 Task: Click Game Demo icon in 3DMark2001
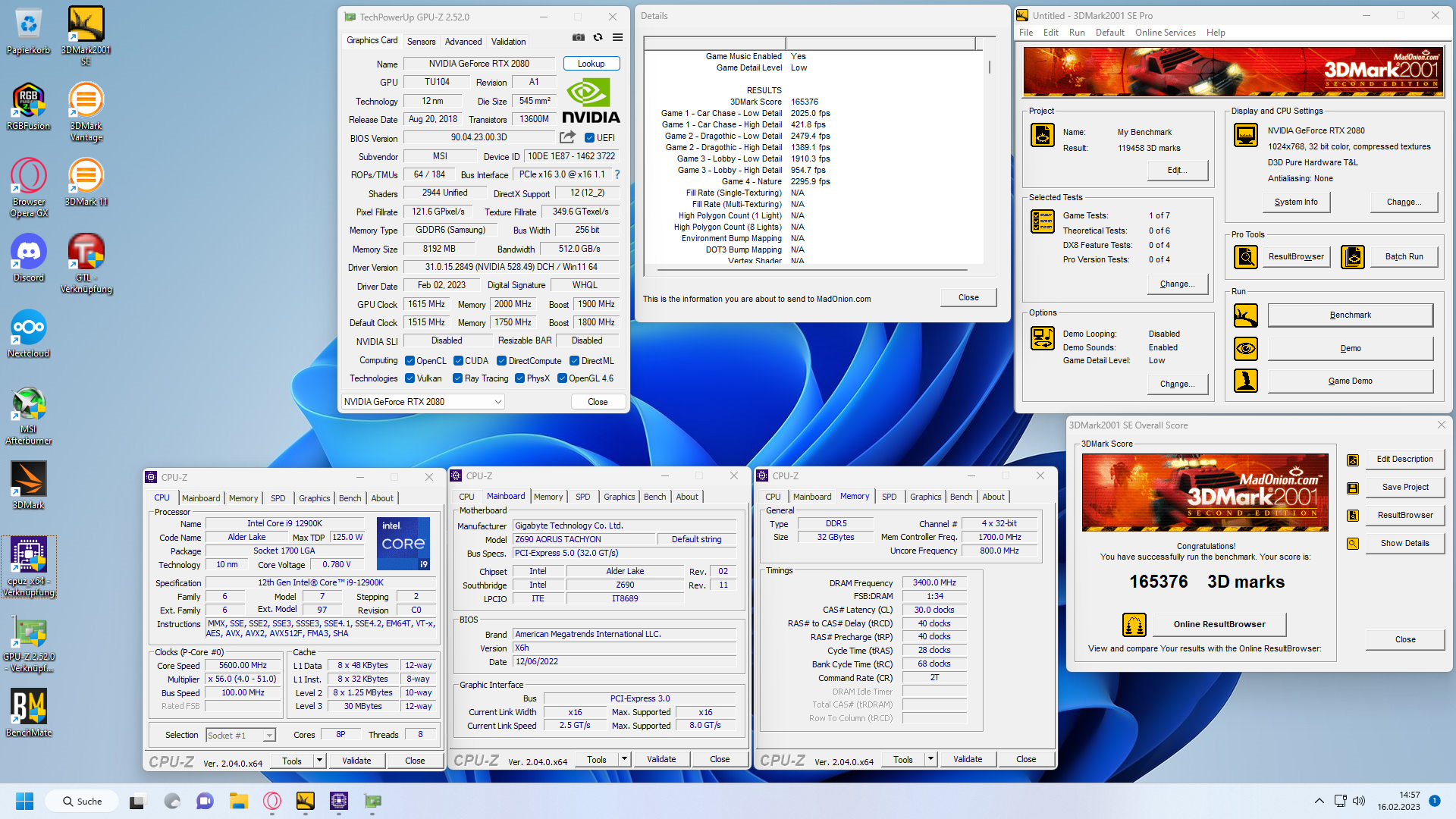(1245, 381)
